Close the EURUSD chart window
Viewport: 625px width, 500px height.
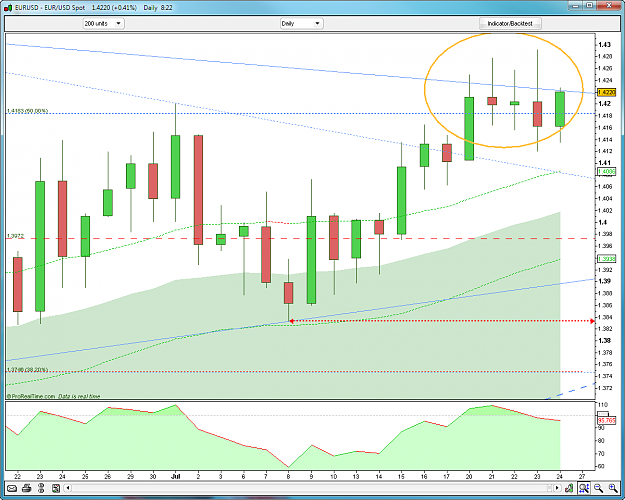[x=610, y=6]
